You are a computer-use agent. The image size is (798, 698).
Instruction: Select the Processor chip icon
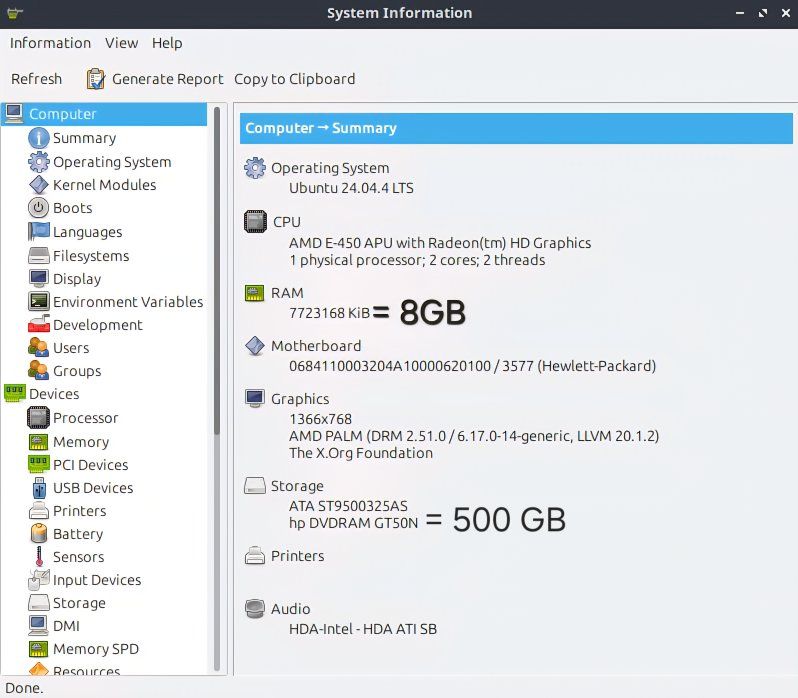(38, 418)
